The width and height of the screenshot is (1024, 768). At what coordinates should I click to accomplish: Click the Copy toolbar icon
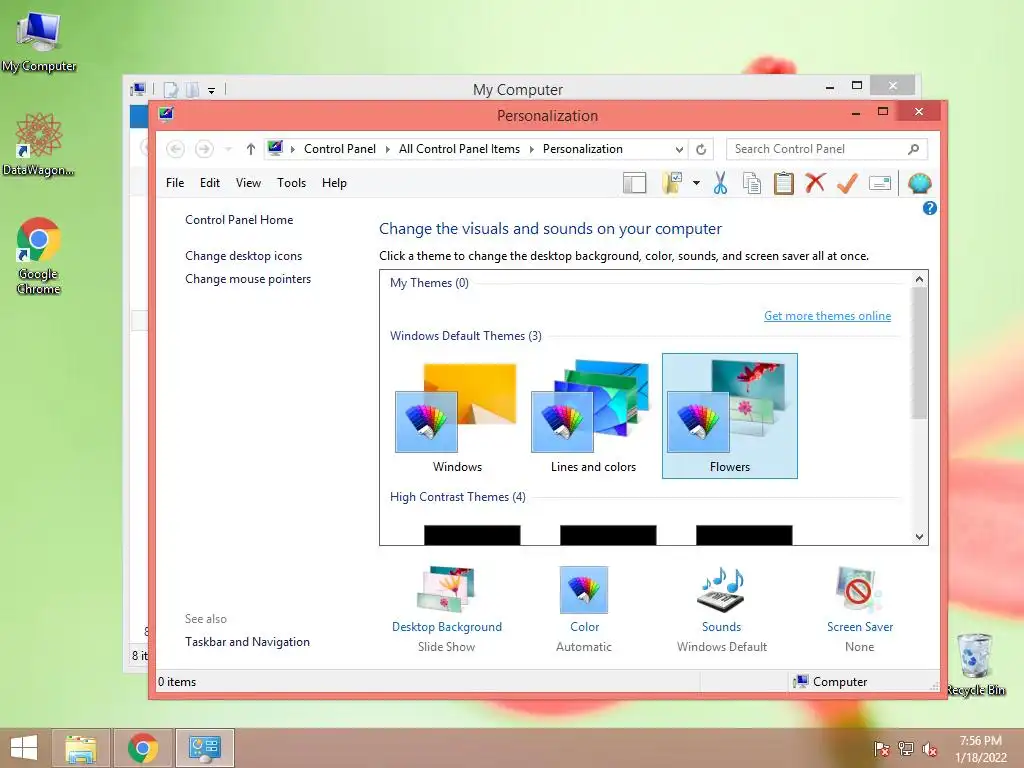[752, 184]
